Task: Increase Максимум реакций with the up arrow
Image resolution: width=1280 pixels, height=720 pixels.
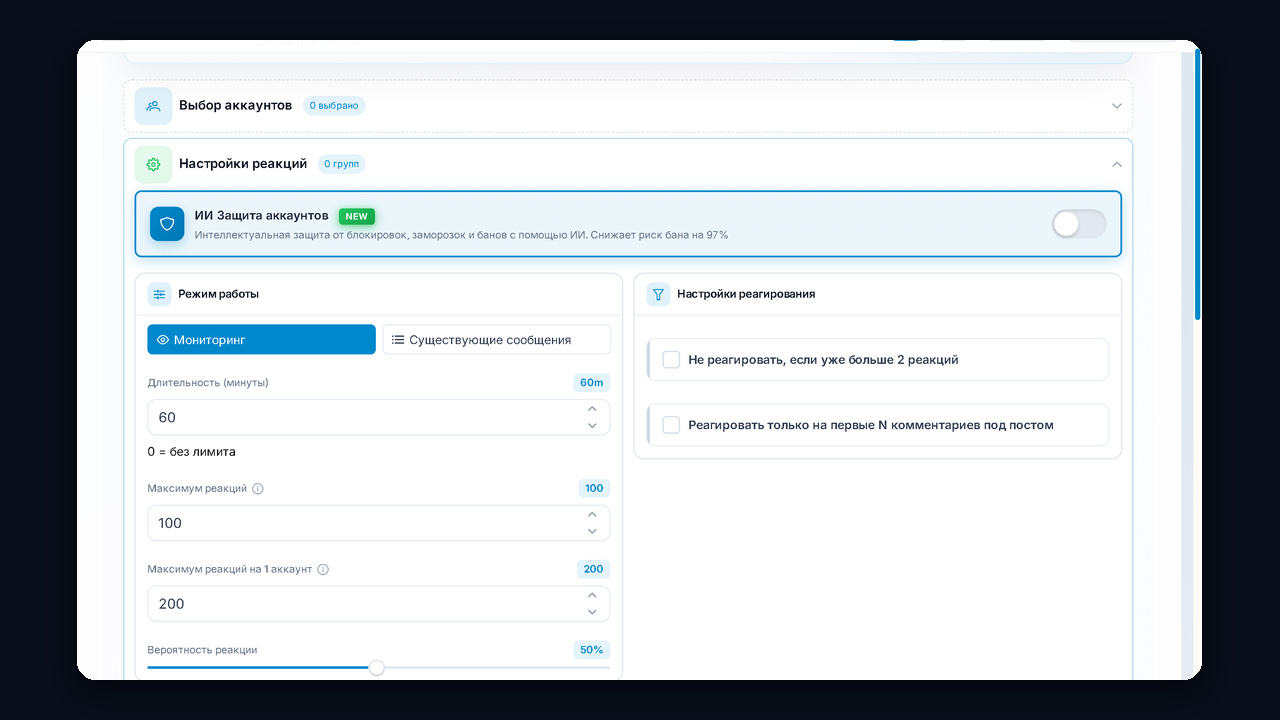Action: pyautogui.click(x=592, y=515)
